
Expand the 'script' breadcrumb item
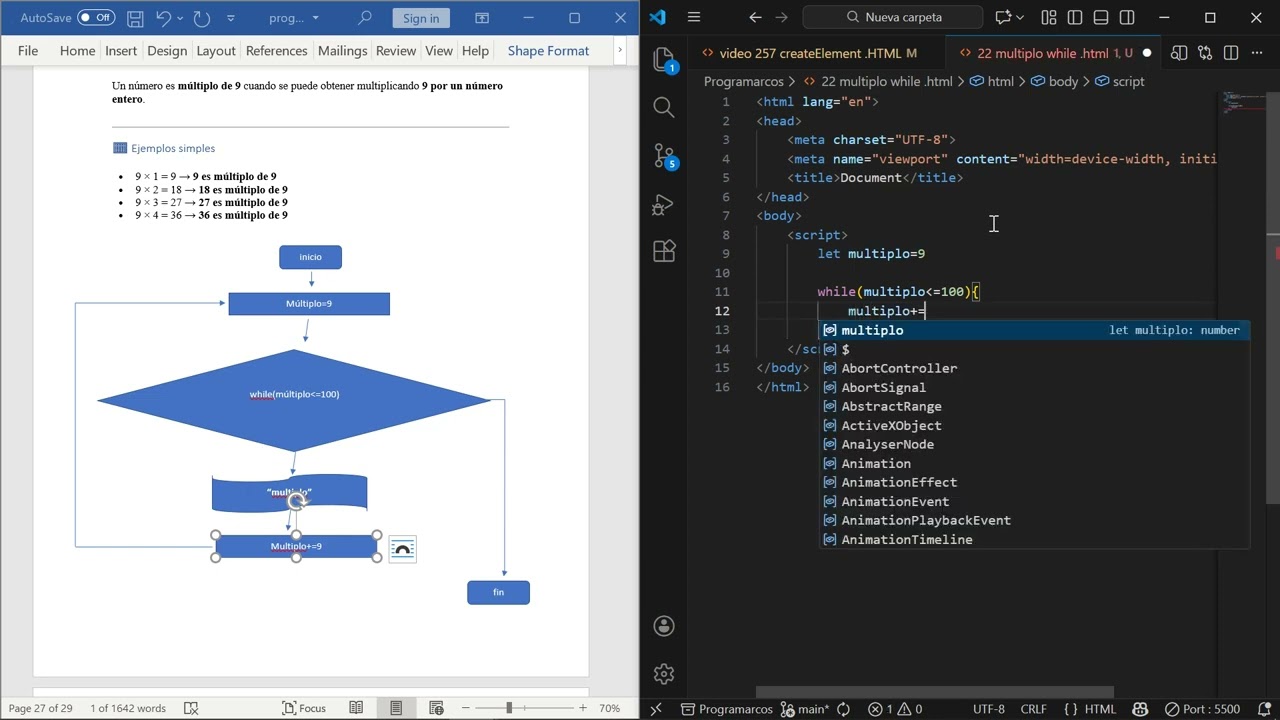pyautogui.click(x=1120, y=81)
